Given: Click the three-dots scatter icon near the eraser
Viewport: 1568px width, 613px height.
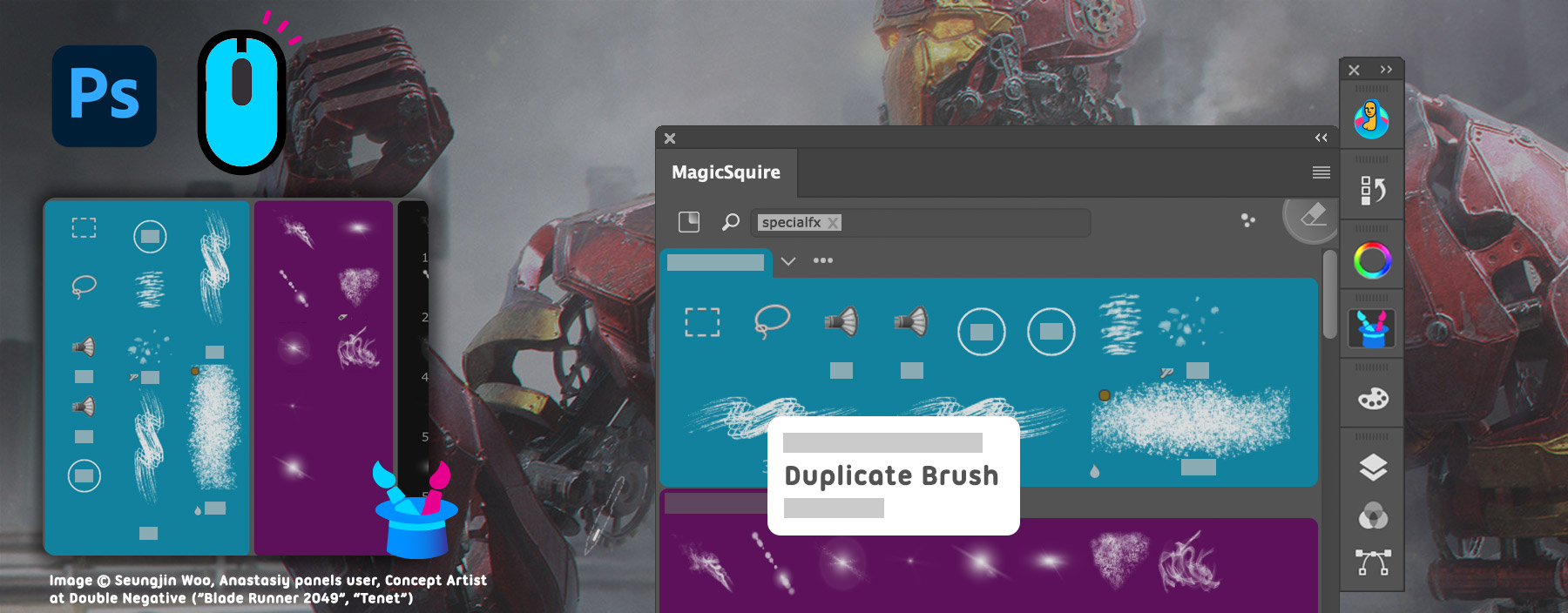Looking at the screenshot, I should pos(1248,220).
